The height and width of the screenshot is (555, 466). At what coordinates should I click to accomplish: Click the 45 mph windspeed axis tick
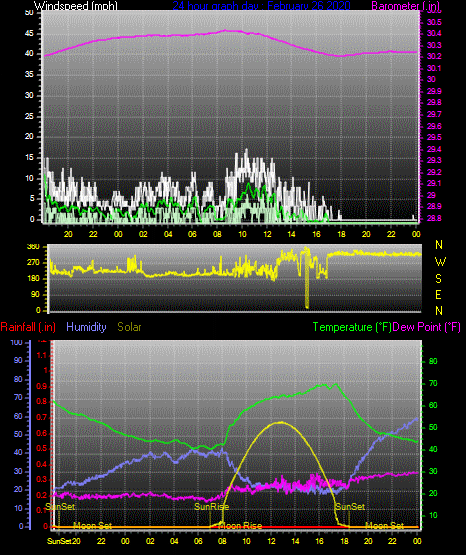tap(29, 34)
